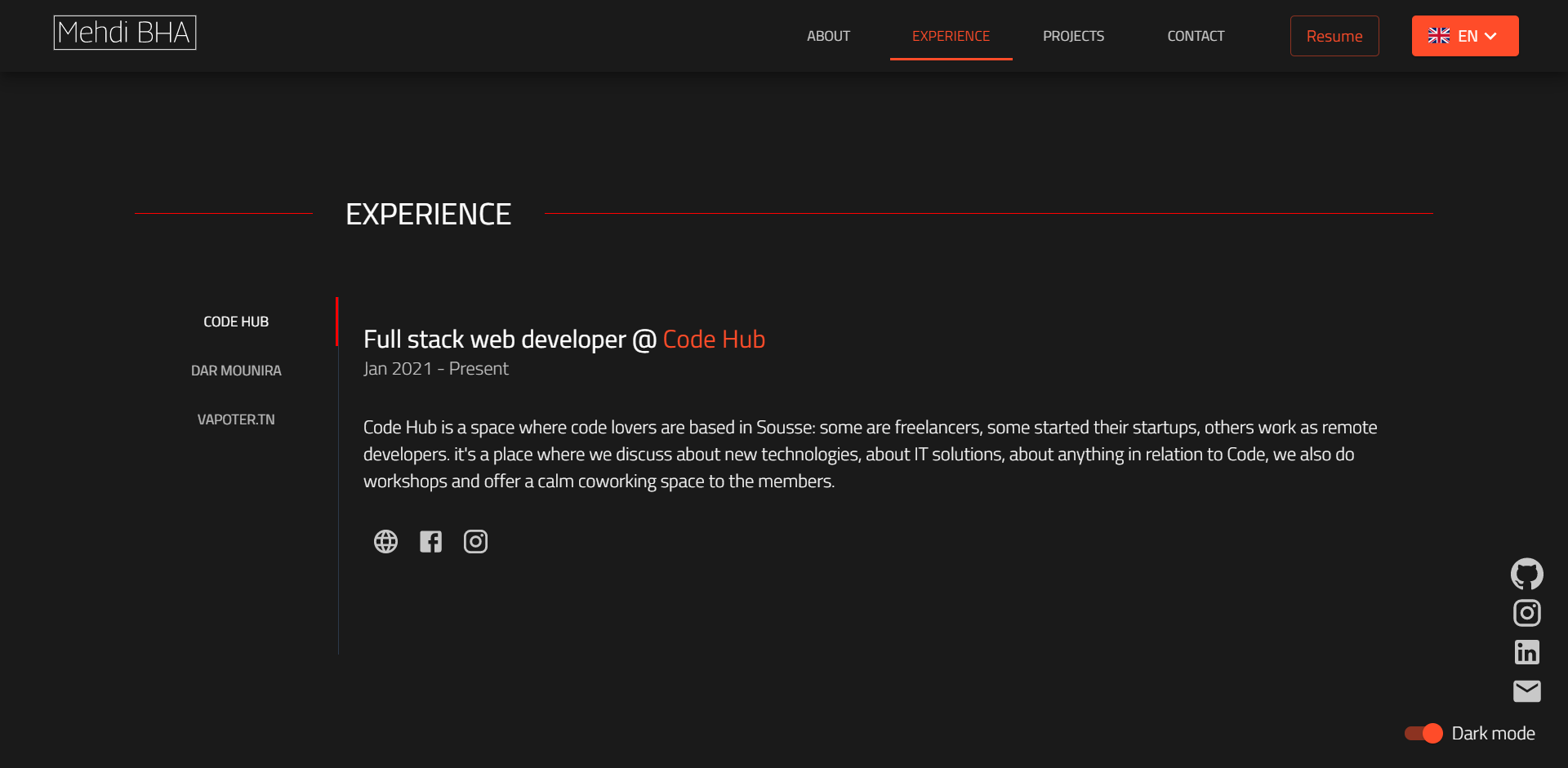This screenshot has height=768, width=1568.
Task: Switch to the Dar Mounira tab
Action: 236,371
